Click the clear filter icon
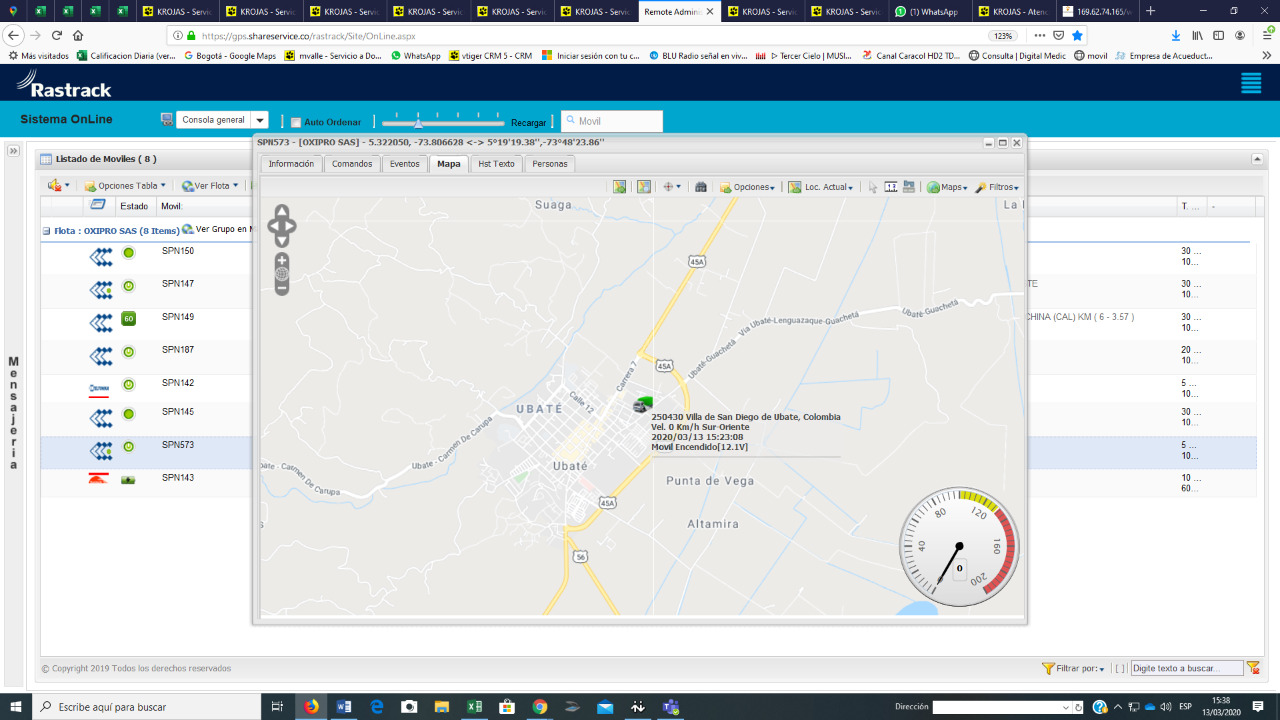1280x720 pixels. click(x=1253, y=668)
